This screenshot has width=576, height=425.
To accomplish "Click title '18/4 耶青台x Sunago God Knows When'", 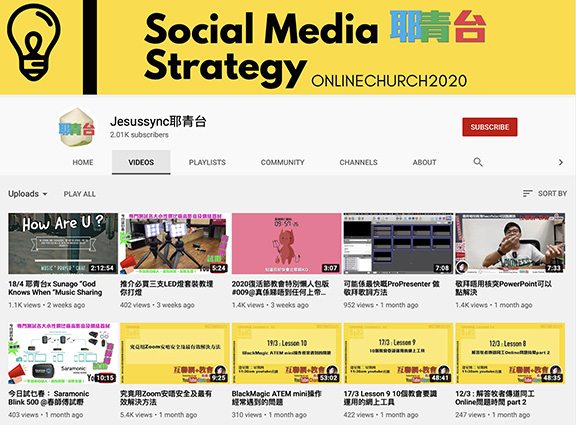I will tap(55, 288).
